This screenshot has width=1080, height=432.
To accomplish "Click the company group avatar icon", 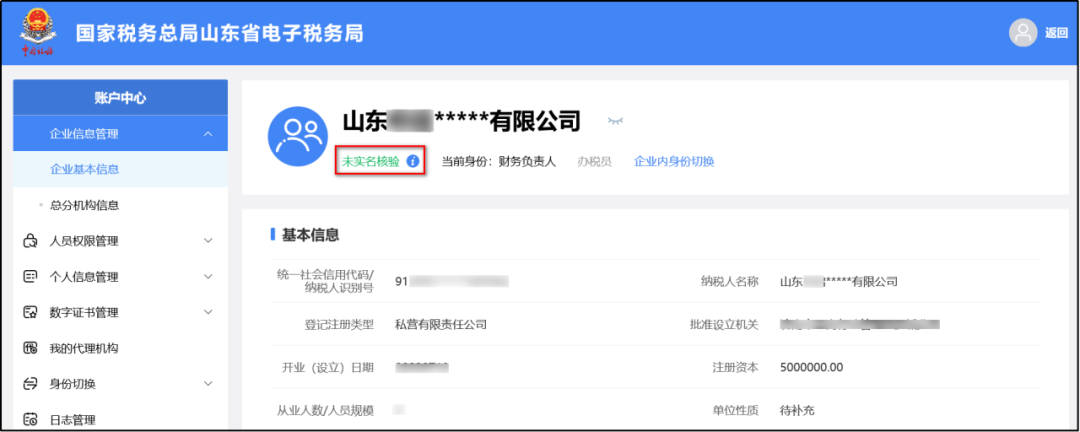I will coord(298,136).
